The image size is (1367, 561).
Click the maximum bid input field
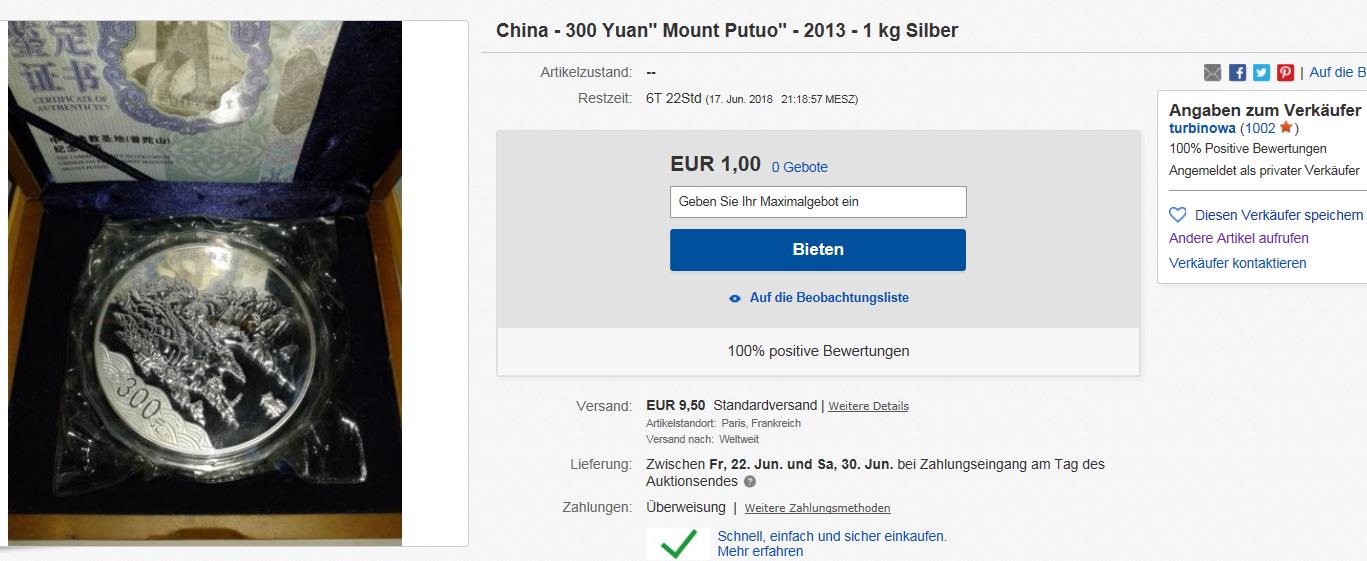tap(818, 202)
